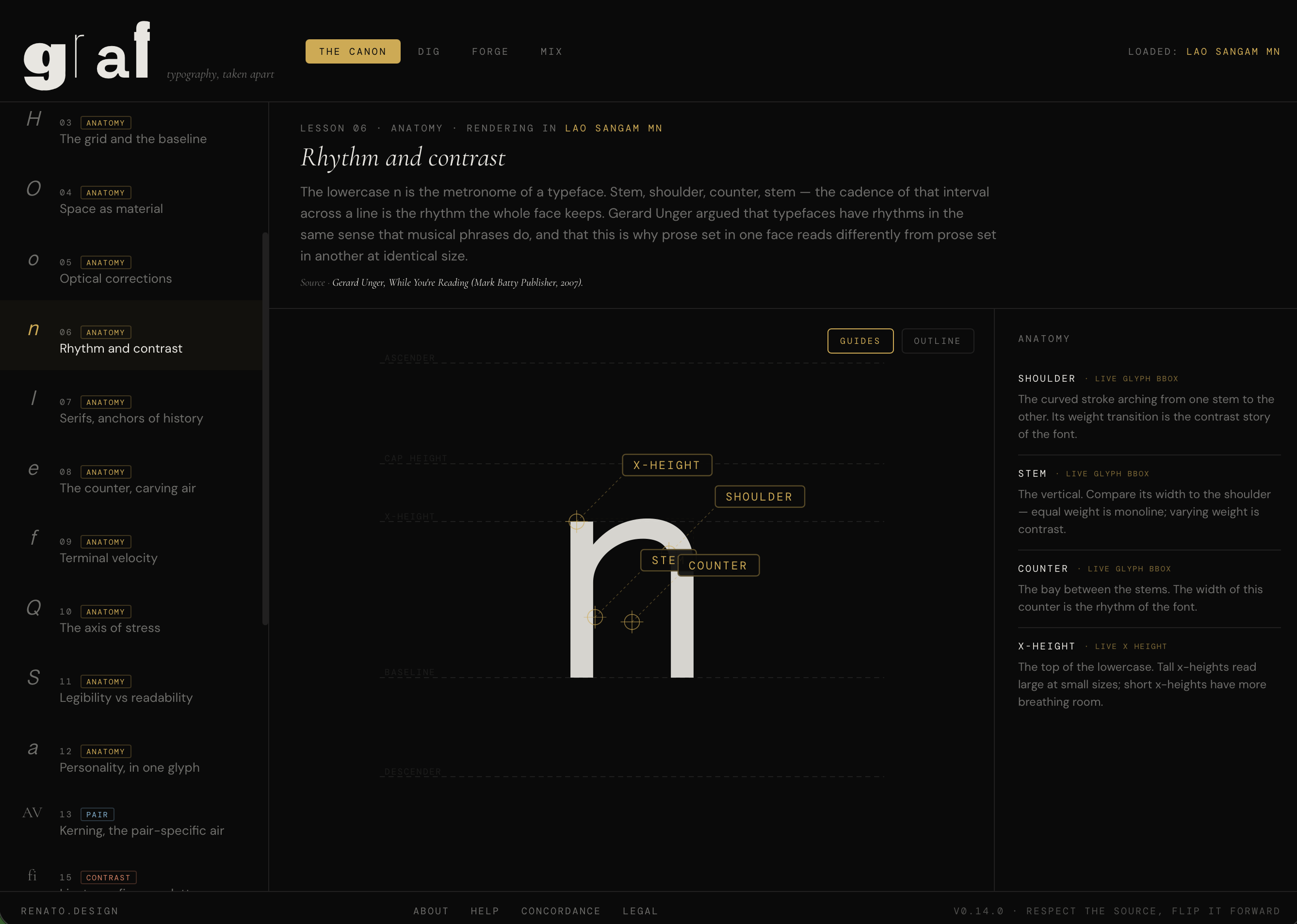Switch to the FORGE tab
This screenshot has height=924, width=1297.
(490, 51)
